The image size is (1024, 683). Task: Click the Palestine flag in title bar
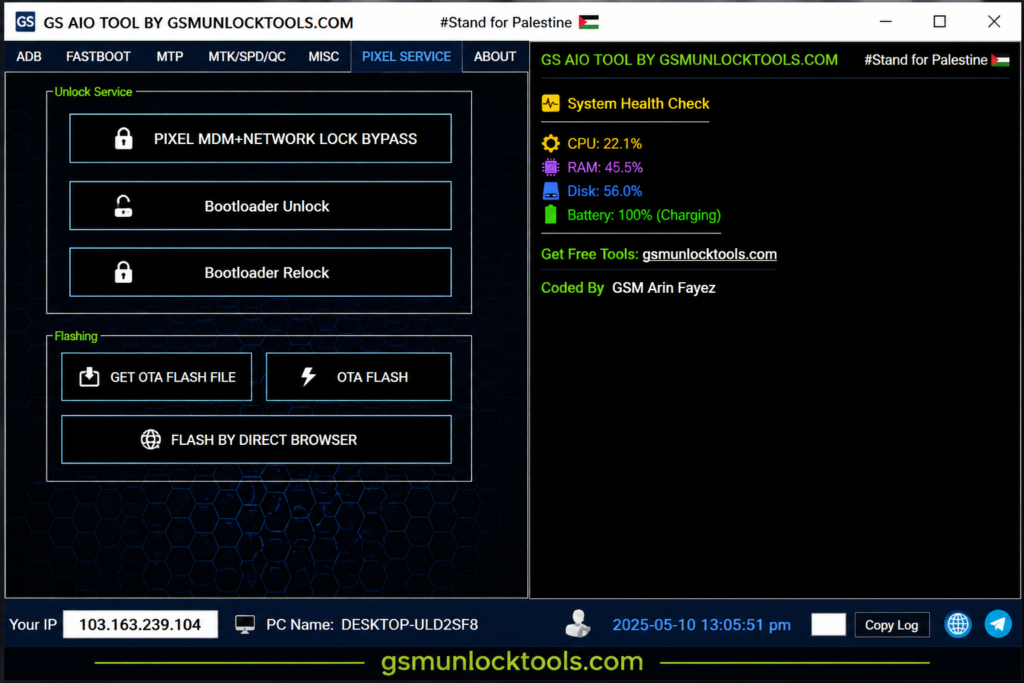click(x=588, y=22)
